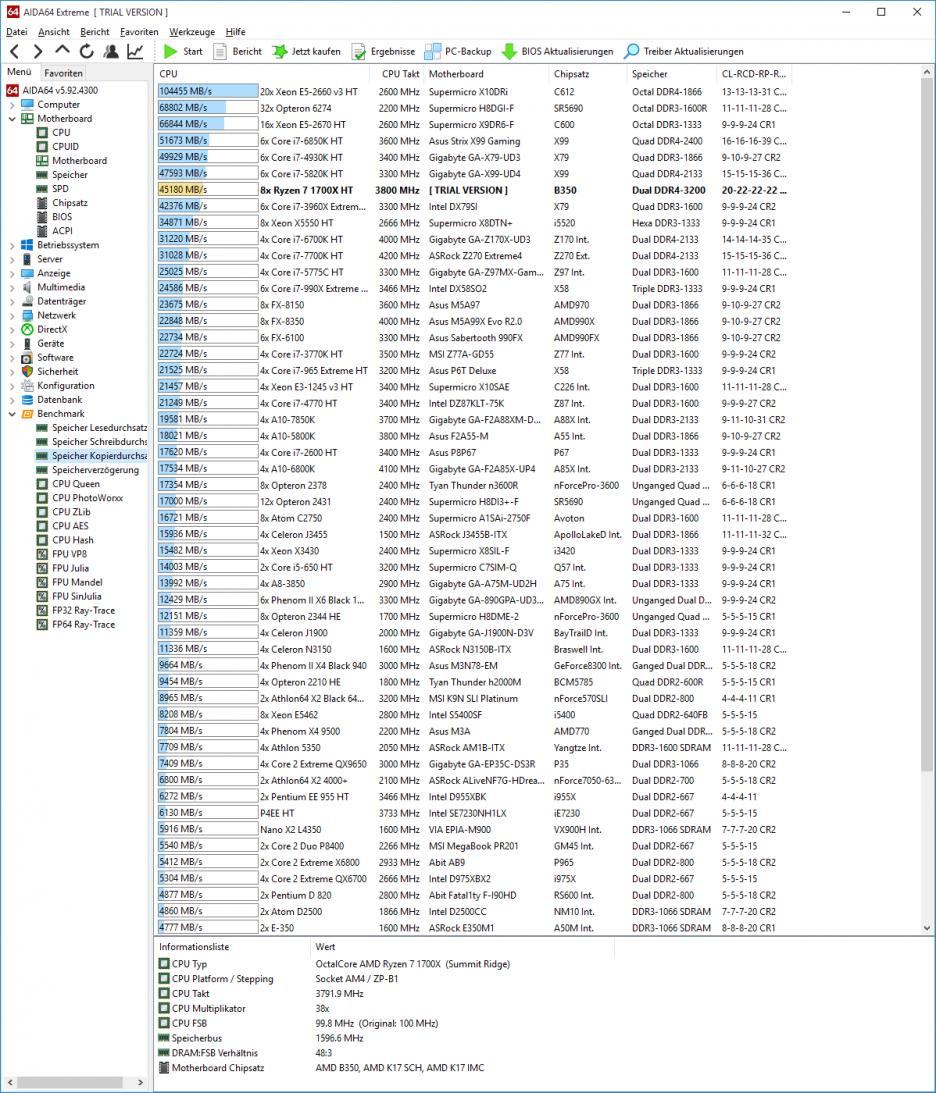Open CPU Queen benchmark
Viewport: 936px width, 1093px height.
tap(68, 484)
